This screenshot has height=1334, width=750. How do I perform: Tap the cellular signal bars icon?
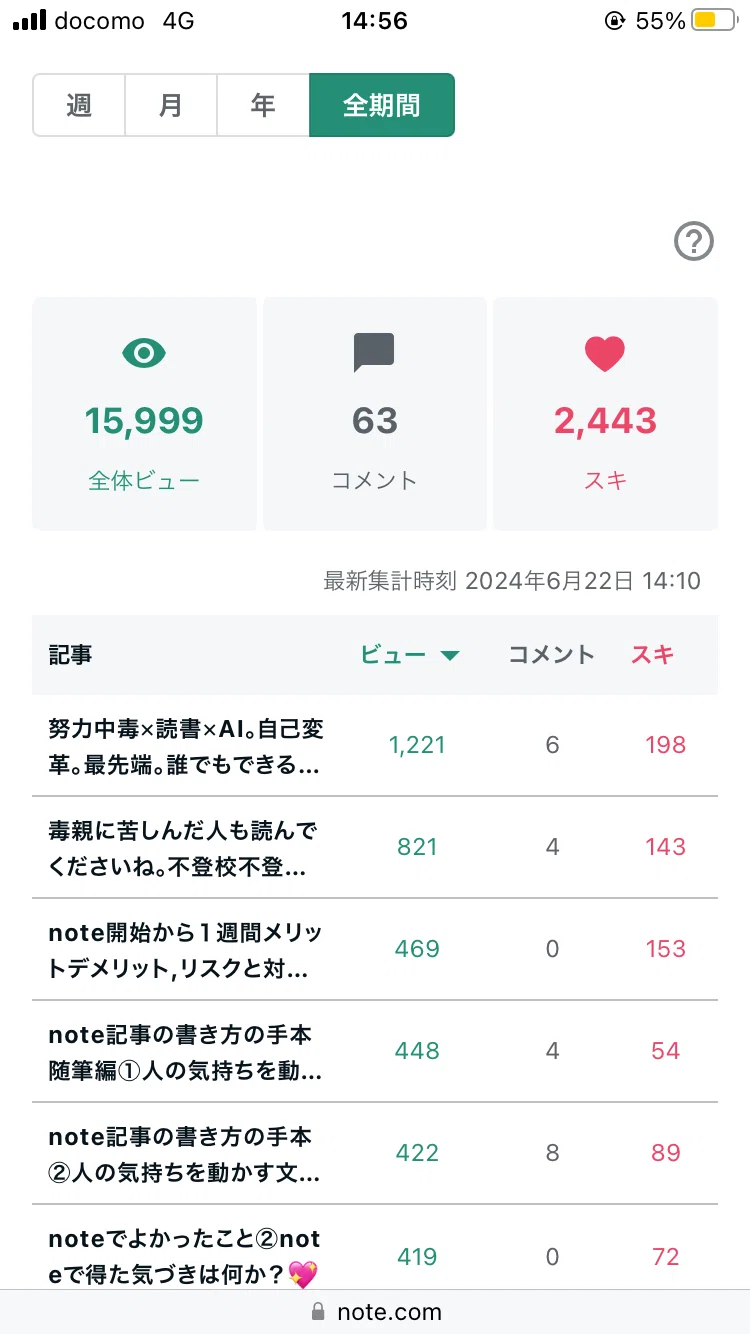click(x=30, y=20)
